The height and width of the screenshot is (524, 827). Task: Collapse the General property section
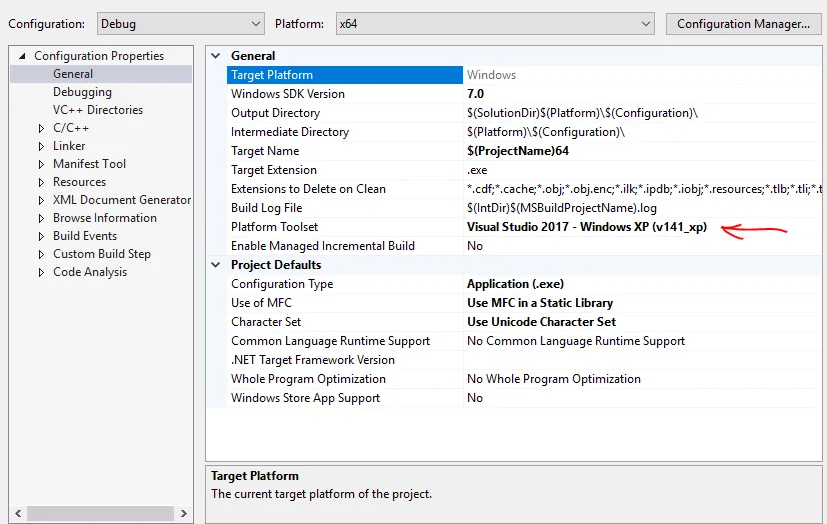click(217, 56)
